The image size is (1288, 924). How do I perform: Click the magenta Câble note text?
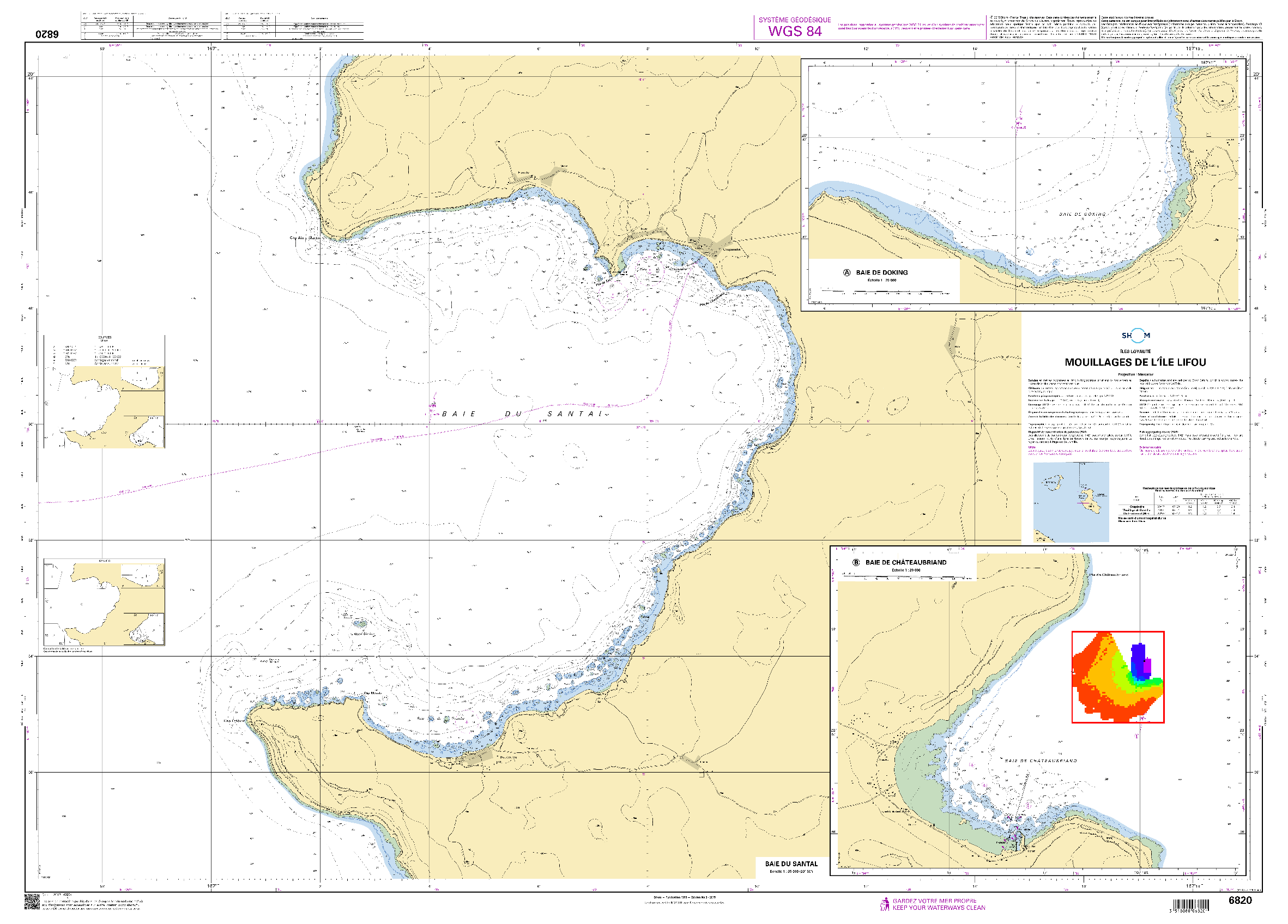coord(1079,451)
